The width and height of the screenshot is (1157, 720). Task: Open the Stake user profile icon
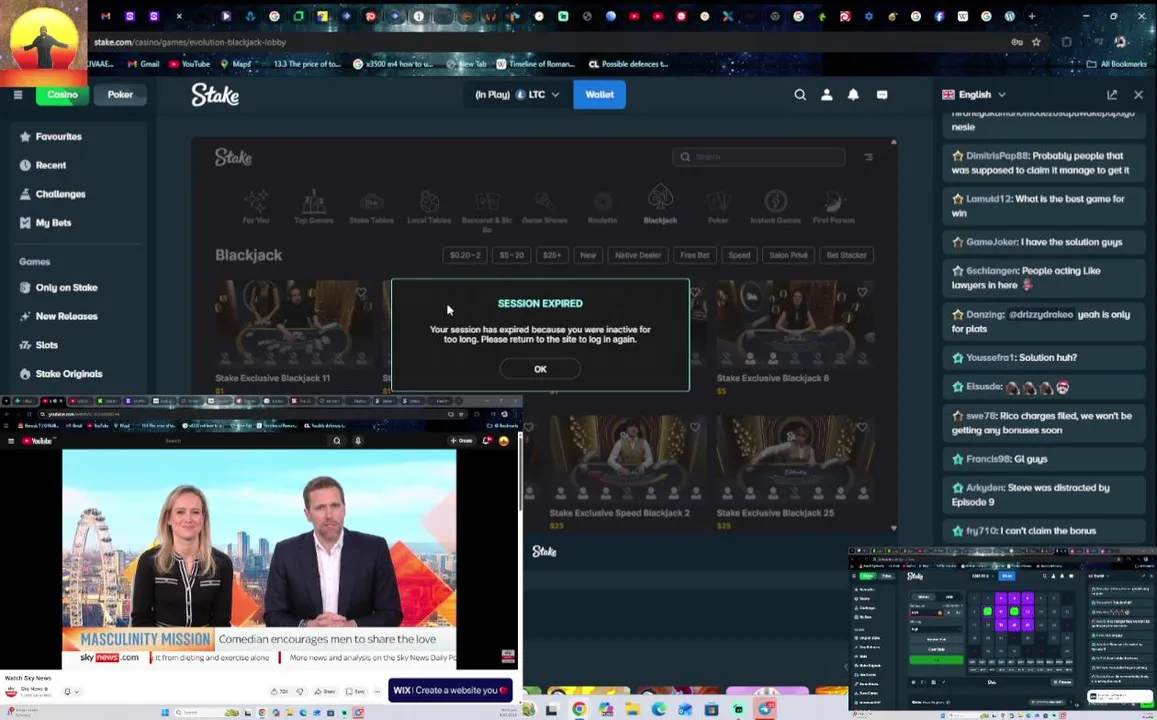pyautogui.click(x=826, y=94)
